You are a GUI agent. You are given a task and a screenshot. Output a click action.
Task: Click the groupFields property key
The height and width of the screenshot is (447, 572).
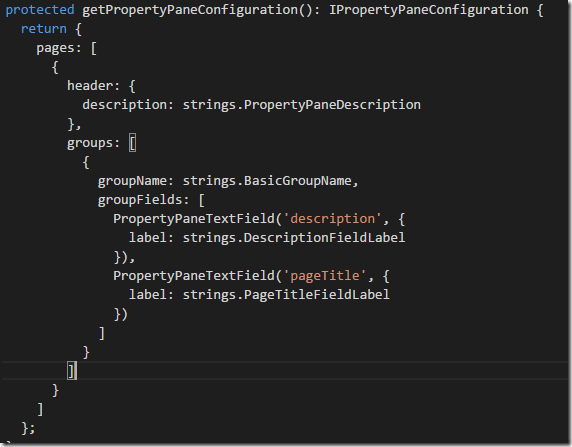(x=140, y=200)
